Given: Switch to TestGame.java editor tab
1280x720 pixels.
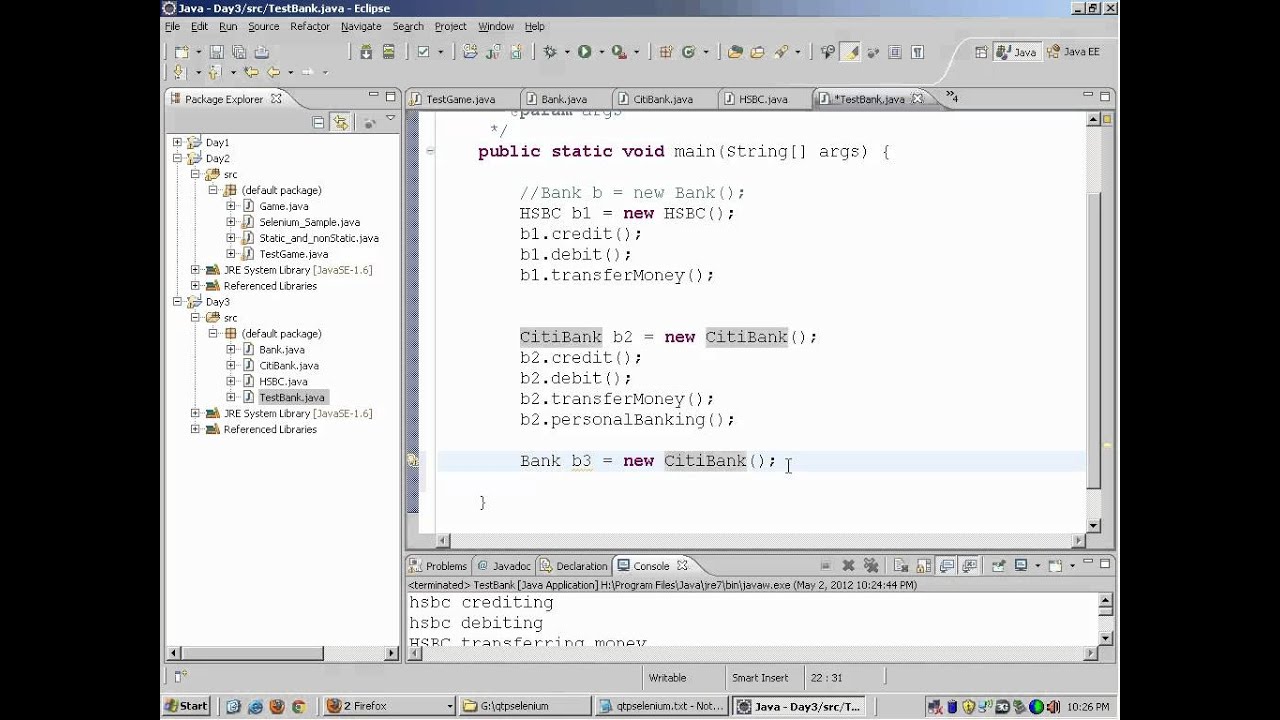Looking at the screenshot, I should pos(460,99).
